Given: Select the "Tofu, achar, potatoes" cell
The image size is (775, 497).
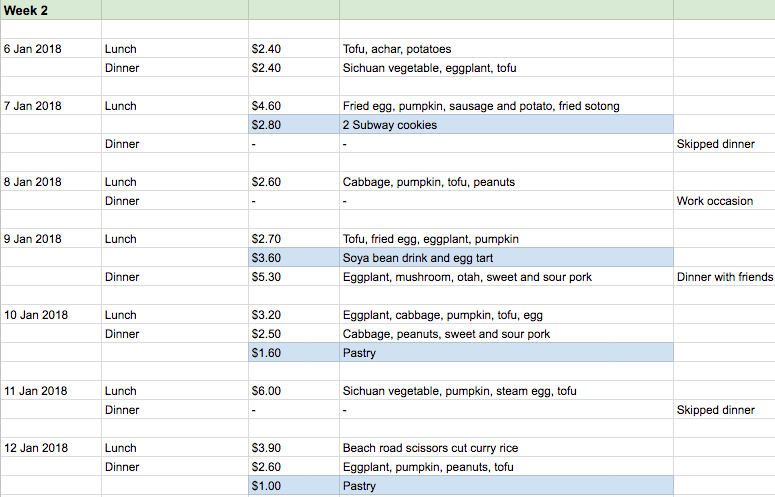Looking at the screenshot, I should click(505, 49).
